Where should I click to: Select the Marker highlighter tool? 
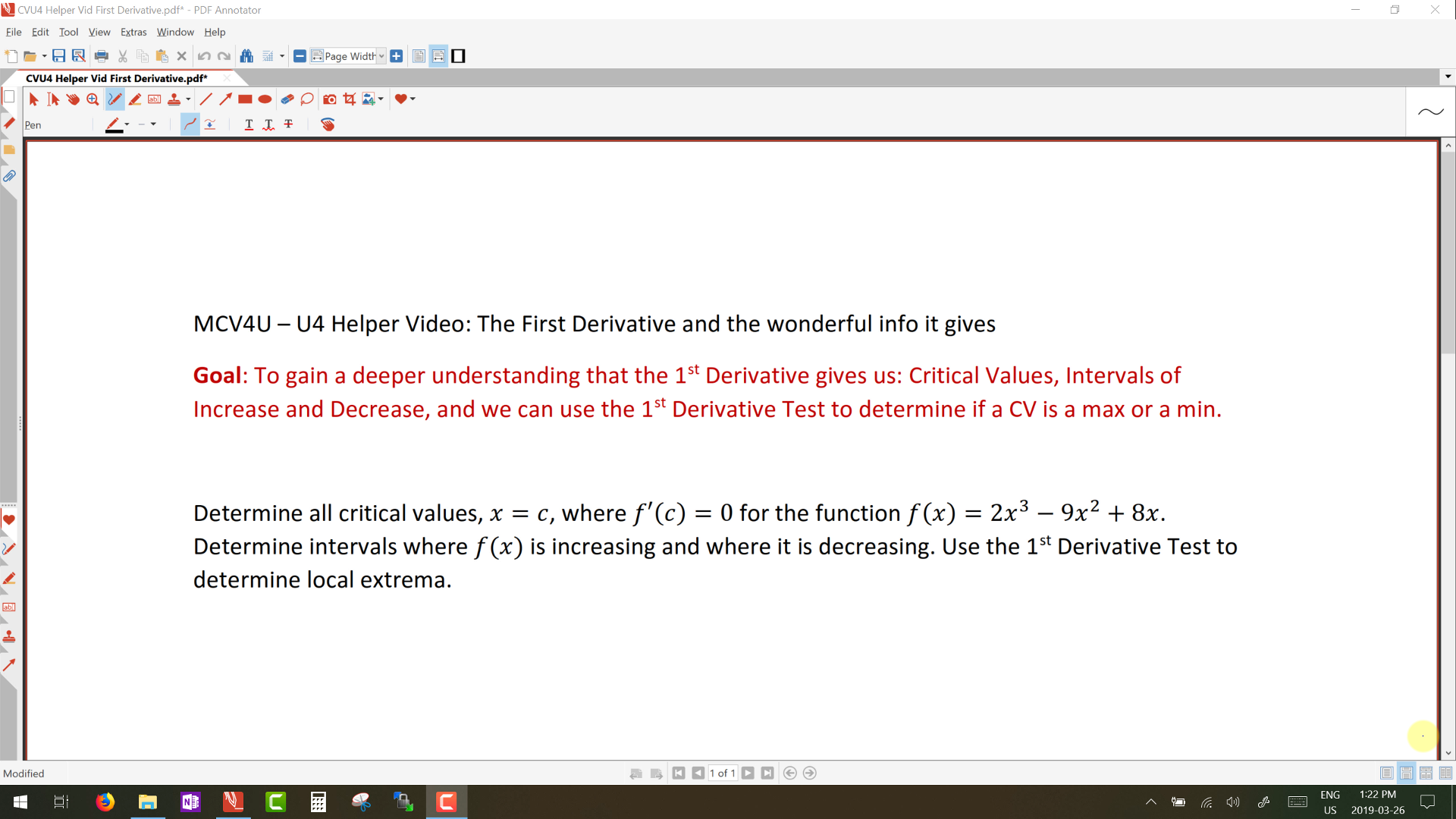pyautogui.click(x=135, y=99)
